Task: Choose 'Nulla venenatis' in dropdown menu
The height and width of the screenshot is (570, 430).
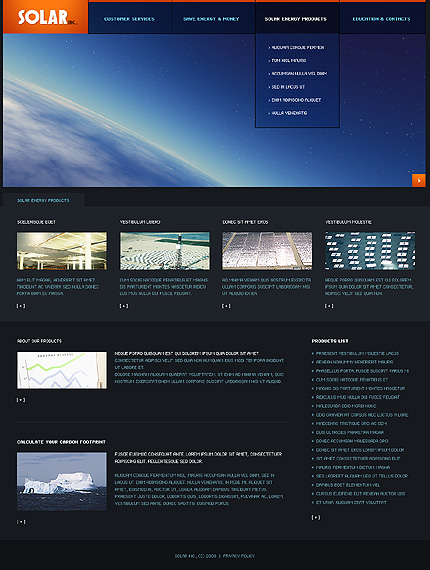Action: [288, 113]
